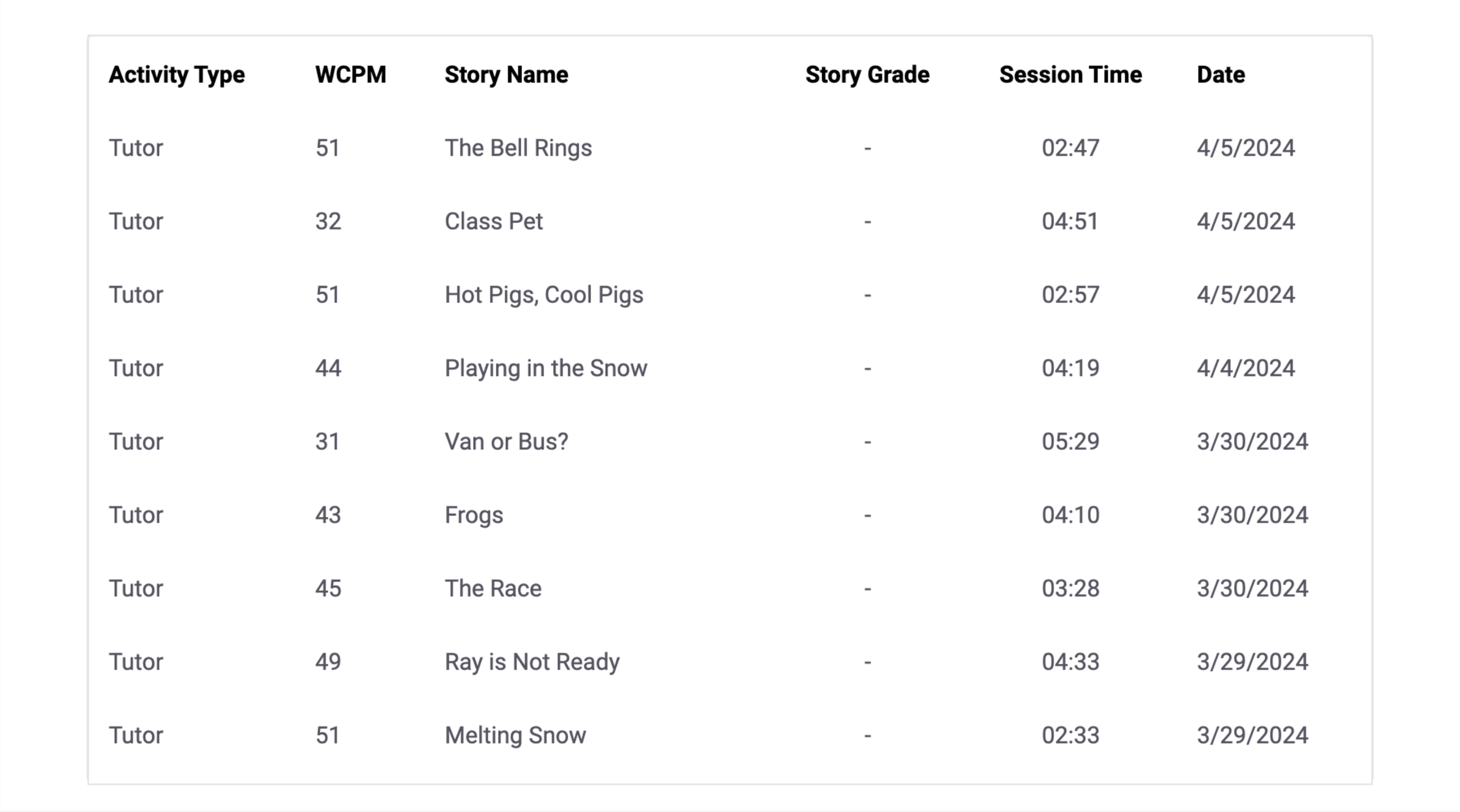
Task: Open the Melting Snow story entry
Action: (516, 735)
